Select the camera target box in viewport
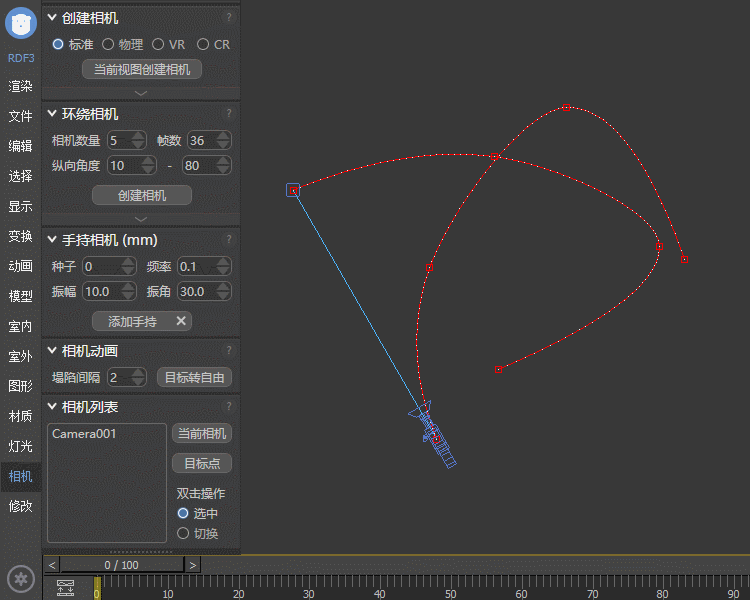750x600 pixels. coord(293,190)
